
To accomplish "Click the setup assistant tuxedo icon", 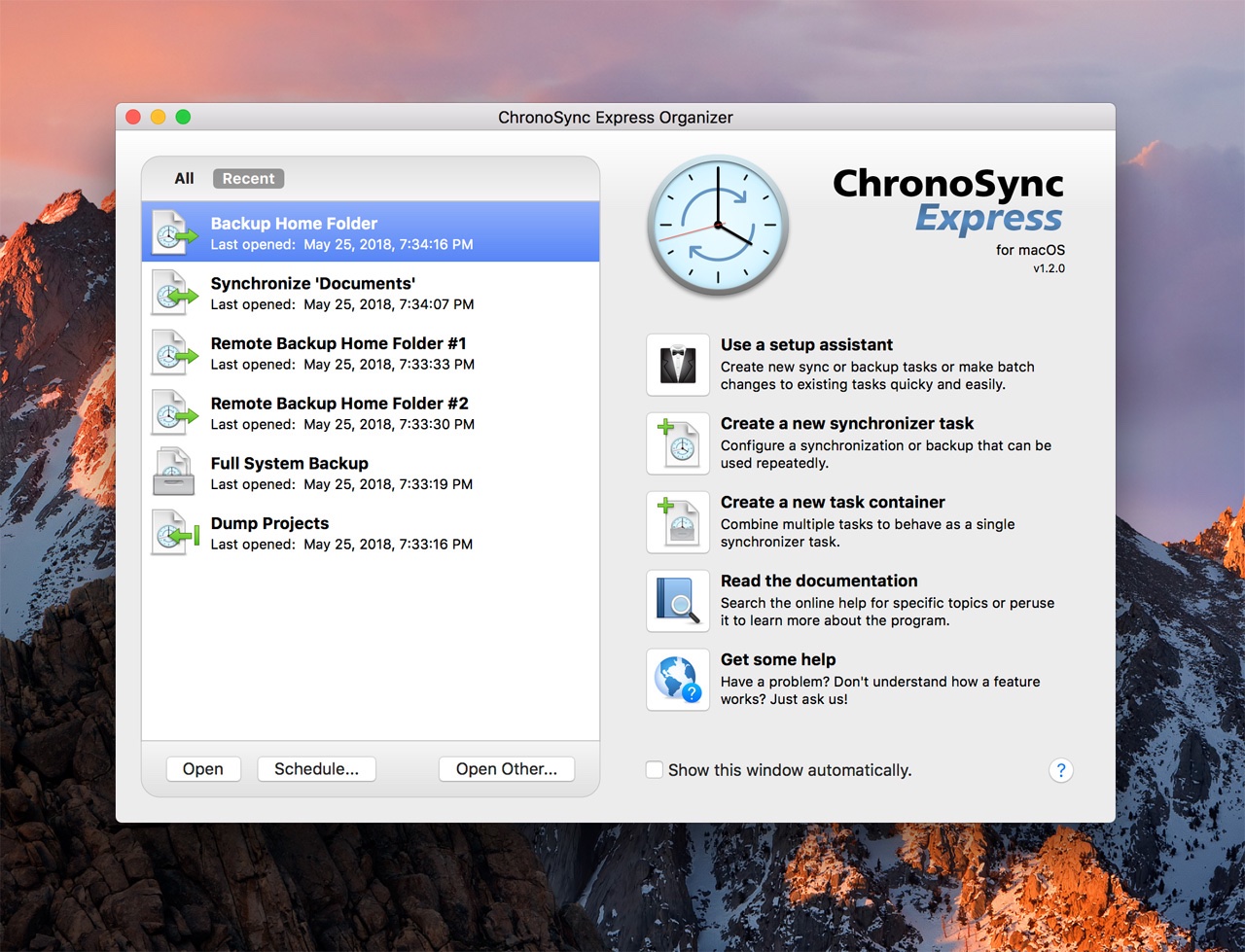I will [678, 365].
